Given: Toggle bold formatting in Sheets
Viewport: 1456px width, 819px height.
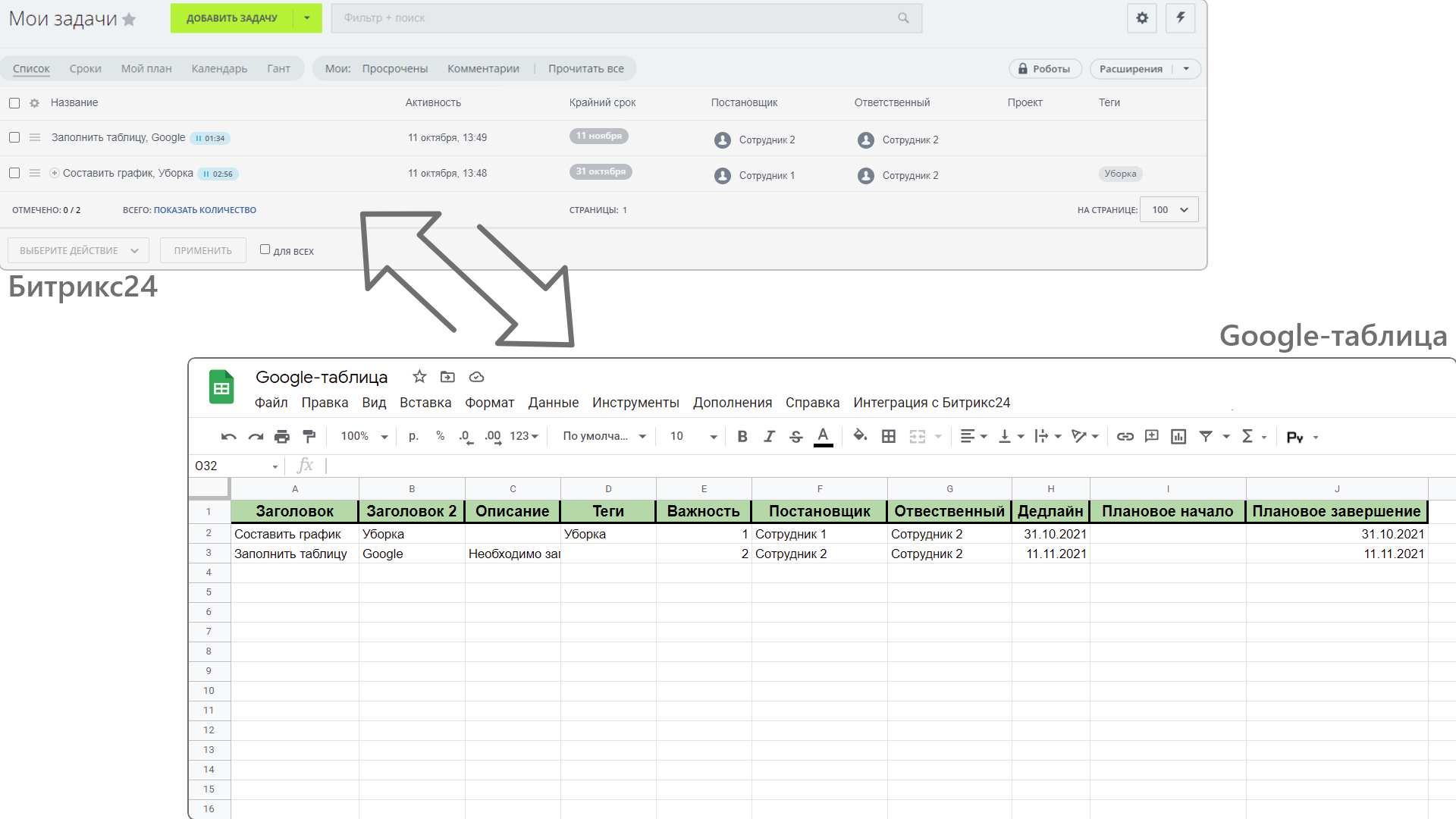Looking at the screenshot, I should [x=742, y=437].
